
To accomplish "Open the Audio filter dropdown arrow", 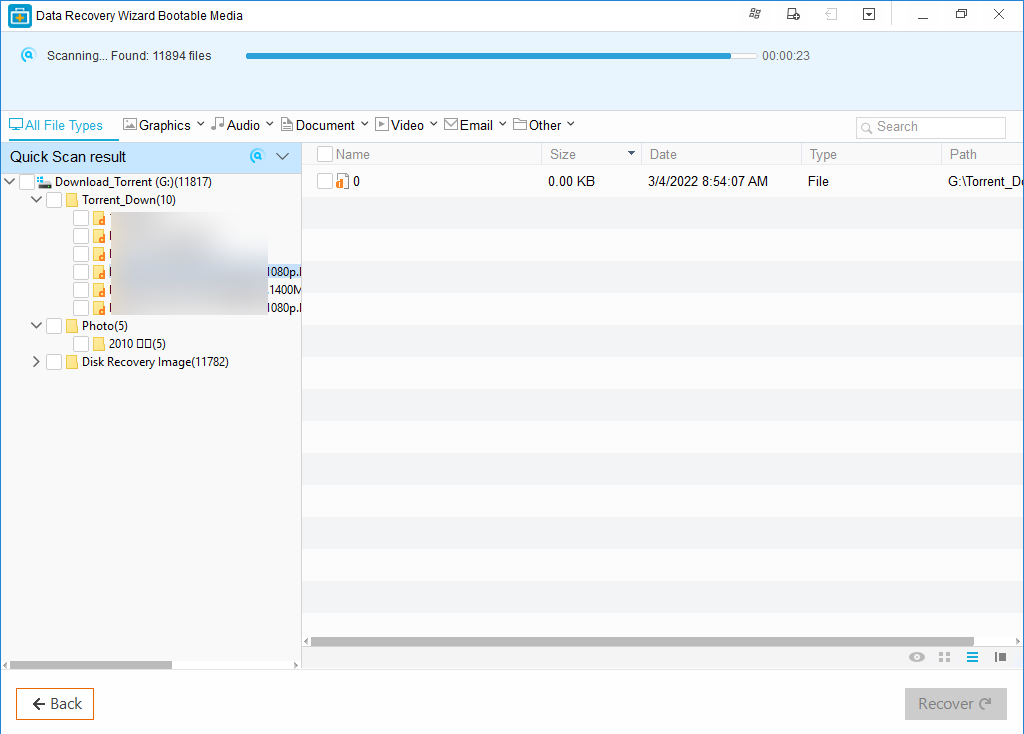I will pyautogui.click(x=270, y=124).
